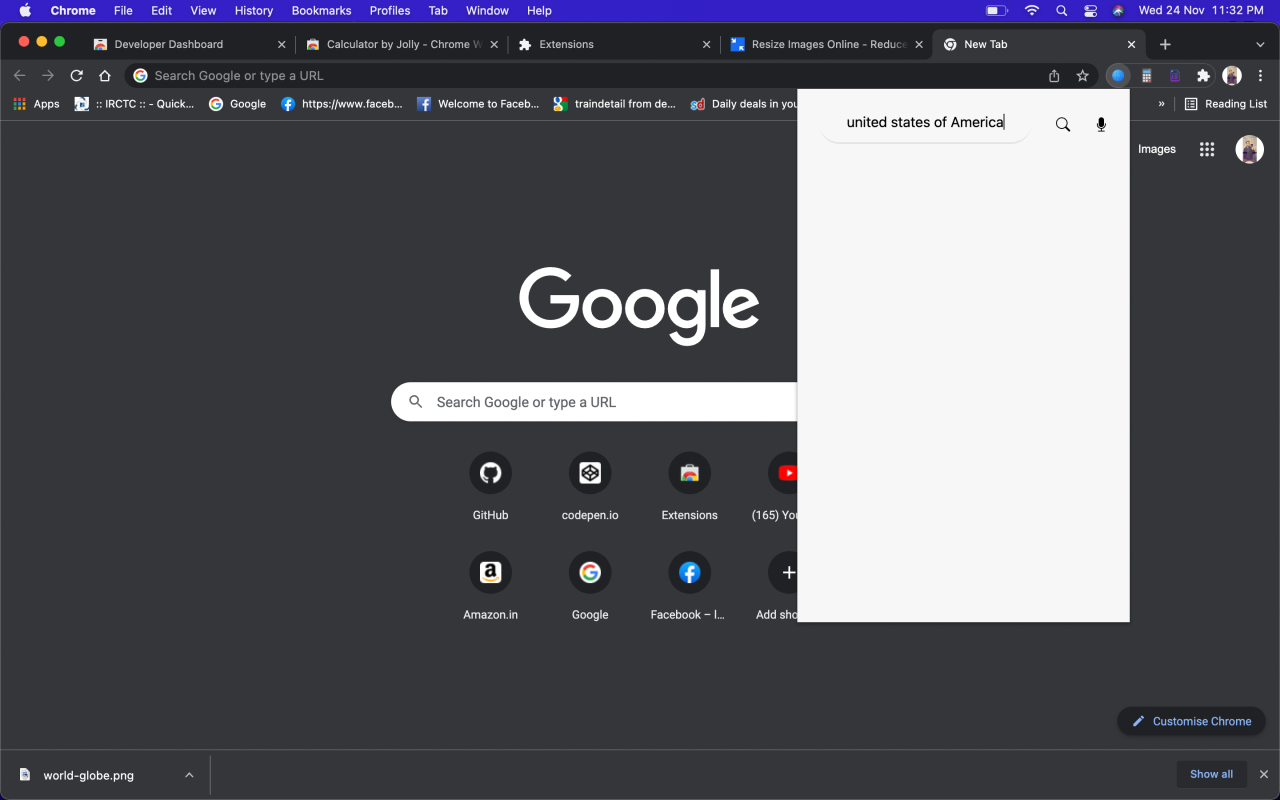Click the share page icon in the address bar
The width and height of the screenshot is (1280, 800).
pos(1054,76)
